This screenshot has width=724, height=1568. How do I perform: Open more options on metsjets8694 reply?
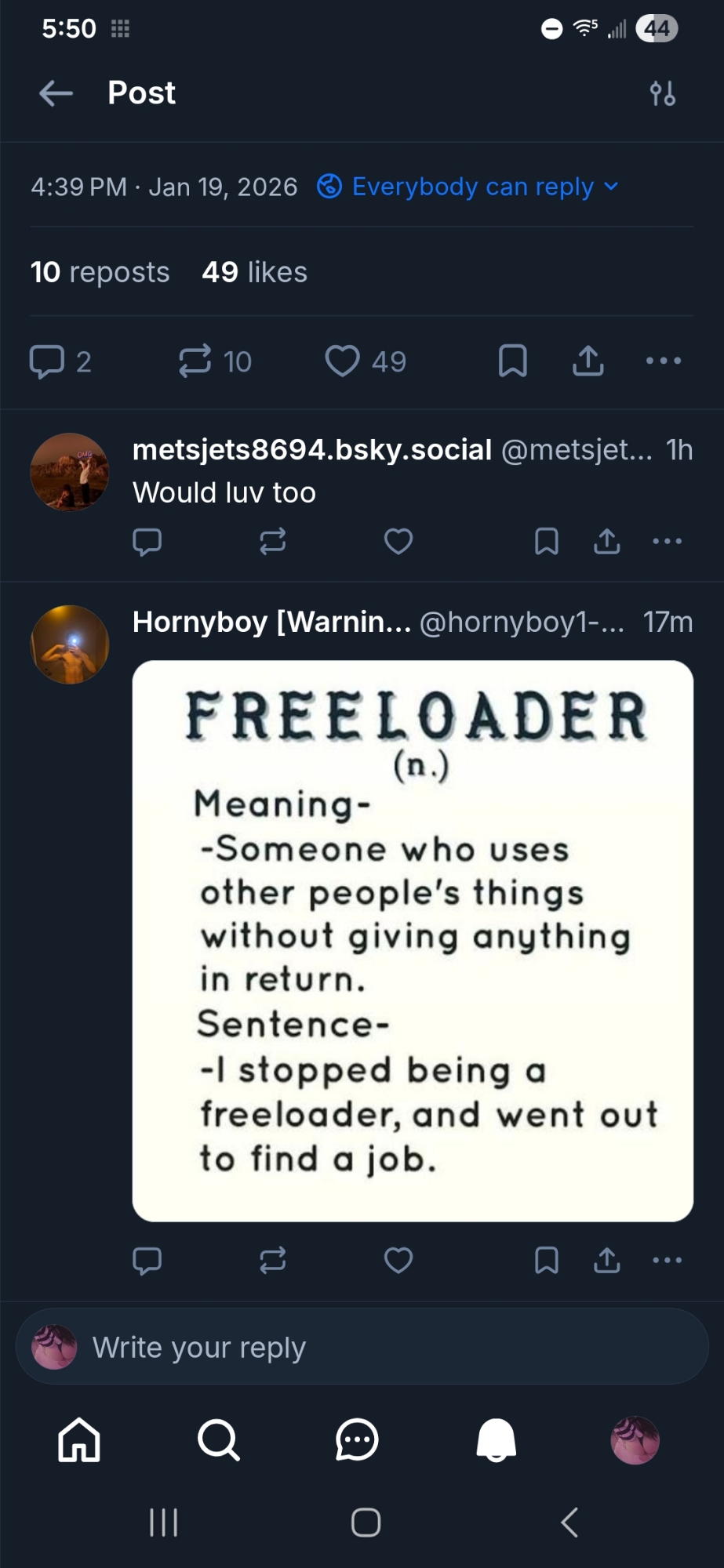(667, 542)
